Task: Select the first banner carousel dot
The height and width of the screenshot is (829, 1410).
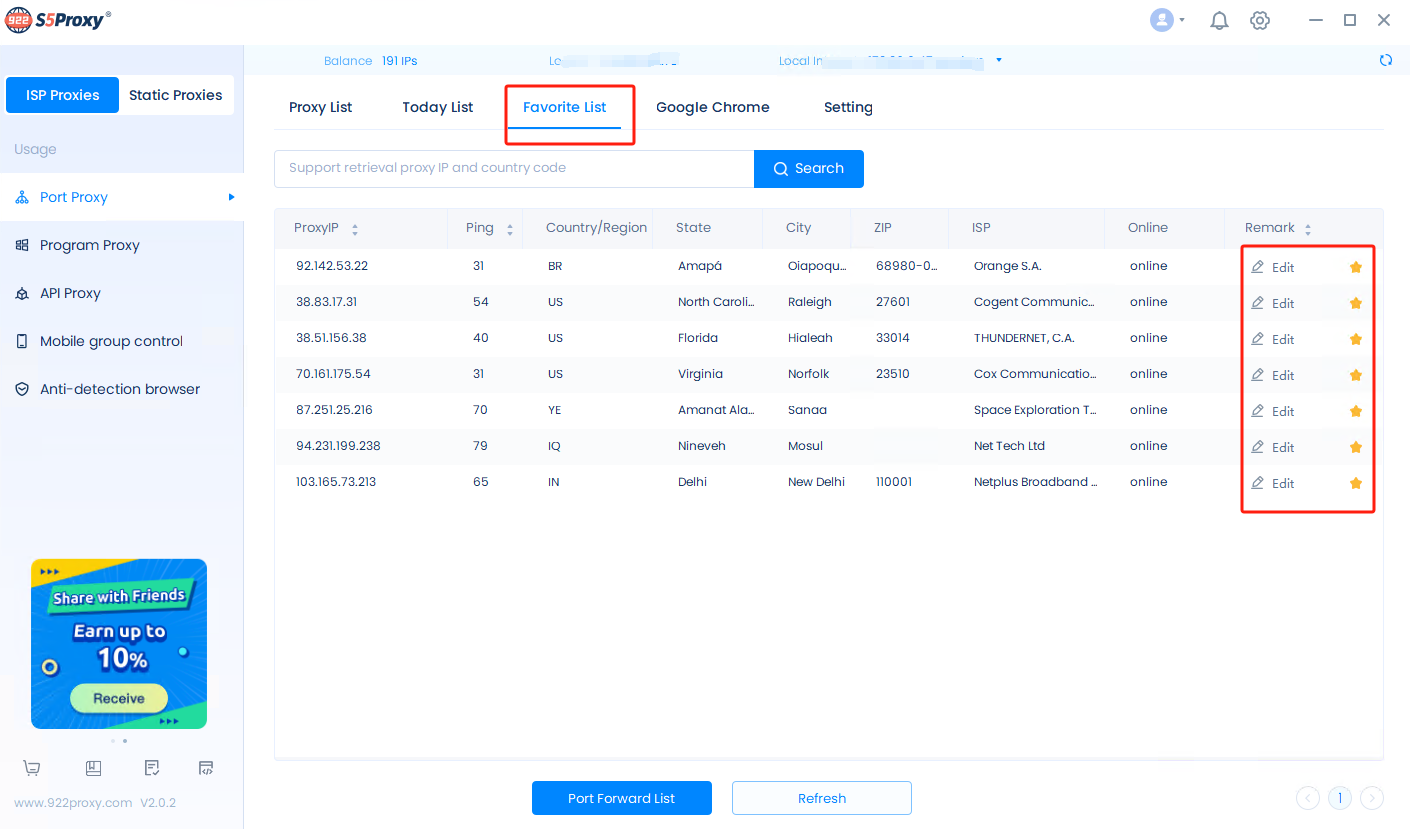Action: (112, 741)
